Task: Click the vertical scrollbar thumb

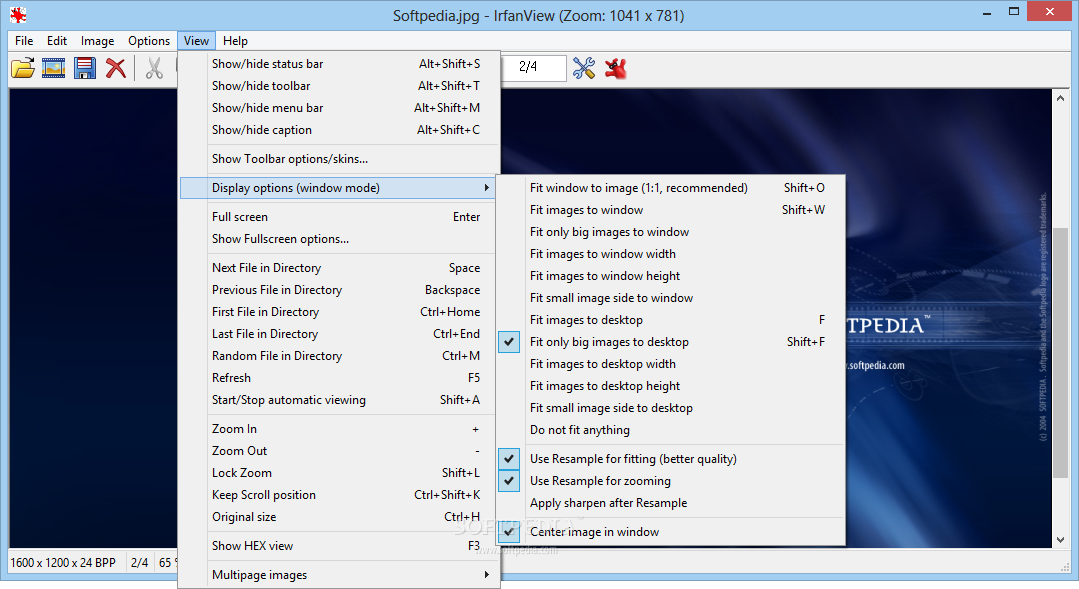Action: pos(1060,352)
